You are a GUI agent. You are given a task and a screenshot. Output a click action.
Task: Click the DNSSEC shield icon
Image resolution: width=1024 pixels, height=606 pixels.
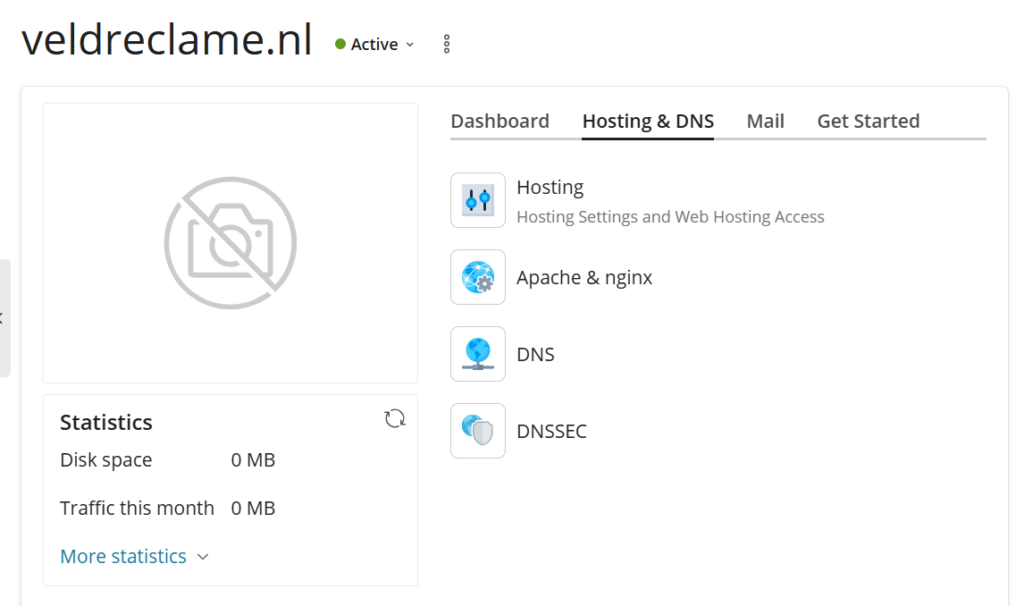click(478, 431)
